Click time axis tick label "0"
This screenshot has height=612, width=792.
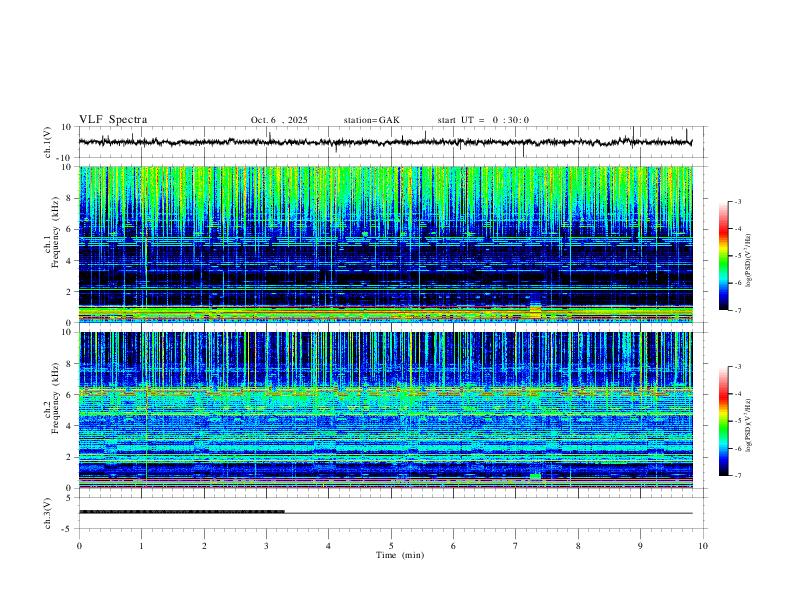click(x=79, y=546)
